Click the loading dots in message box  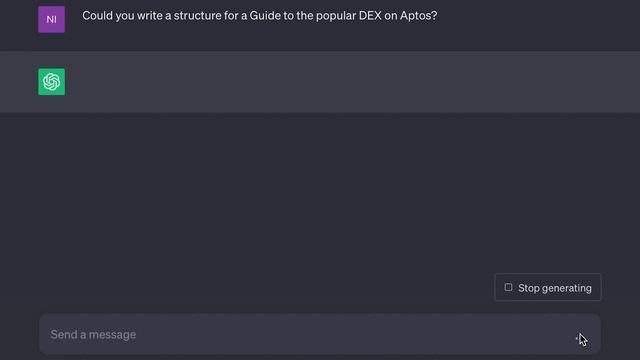click(x=577, y=338)
